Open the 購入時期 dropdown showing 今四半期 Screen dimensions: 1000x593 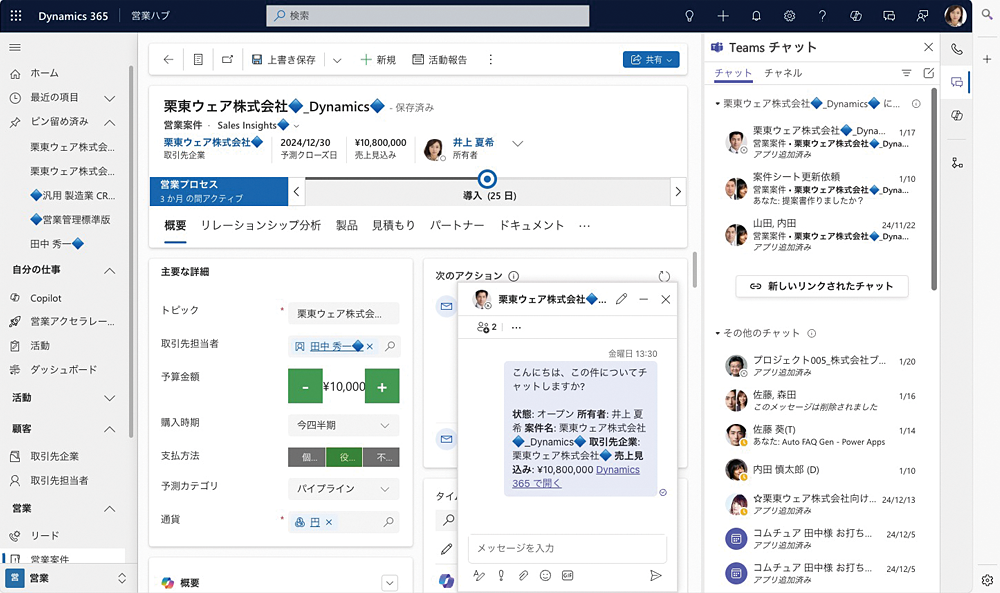click(343, 425)
